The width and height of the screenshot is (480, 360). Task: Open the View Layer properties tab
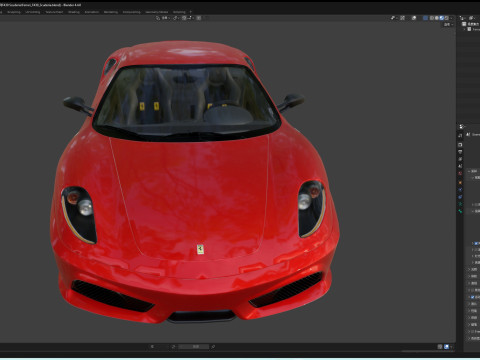click(x=460, y=159)
